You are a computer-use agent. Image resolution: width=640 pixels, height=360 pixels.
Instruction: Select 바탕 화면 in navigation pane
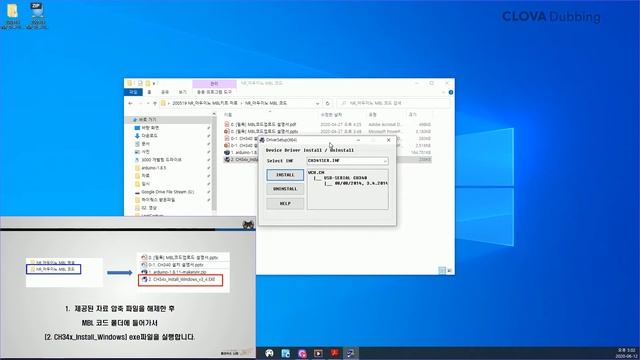coord(150,128)
